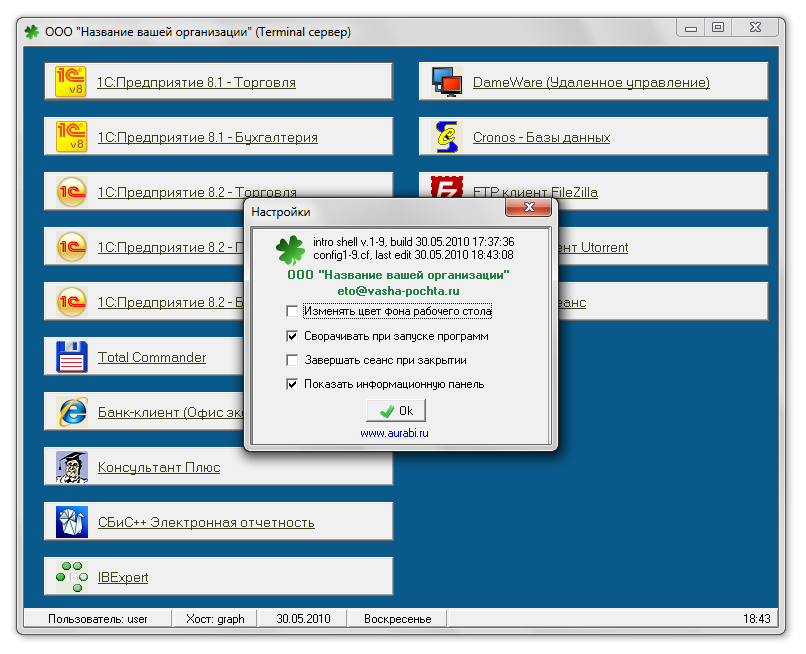
Task: Close the Настройки dialog
Action: tap(528, 207)
